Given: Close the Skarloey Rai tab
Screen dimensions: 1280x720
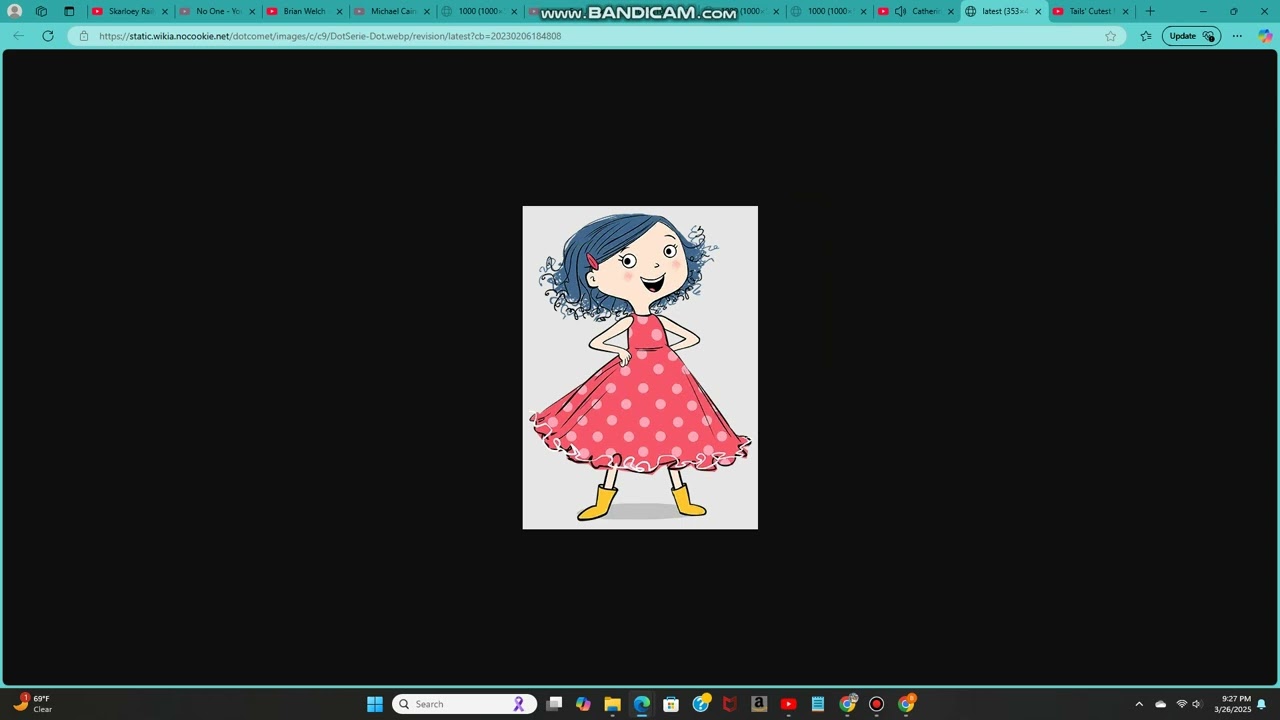Looking at the screenshot, I should [x=165, y=11].
